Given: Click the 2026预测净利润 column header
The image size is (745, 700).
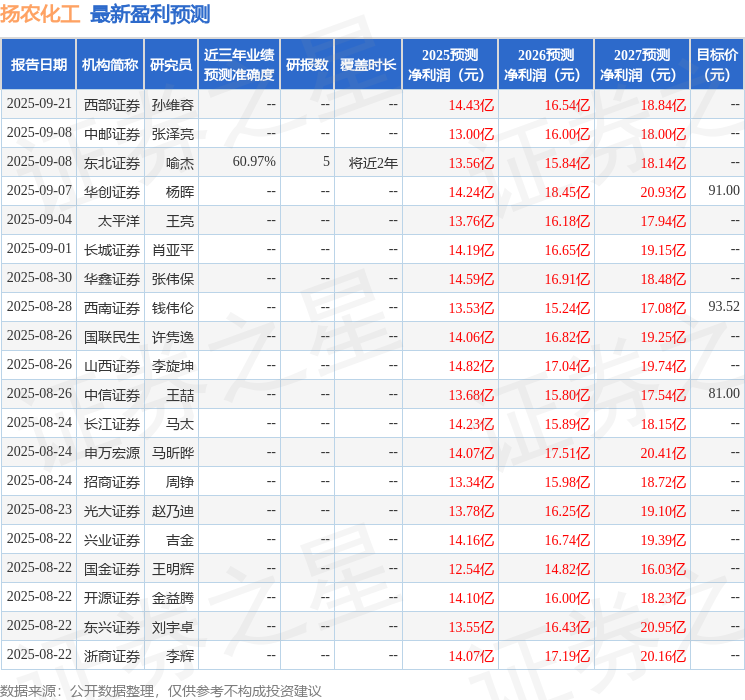Looking at the screenshot, I should coord(546,65).
